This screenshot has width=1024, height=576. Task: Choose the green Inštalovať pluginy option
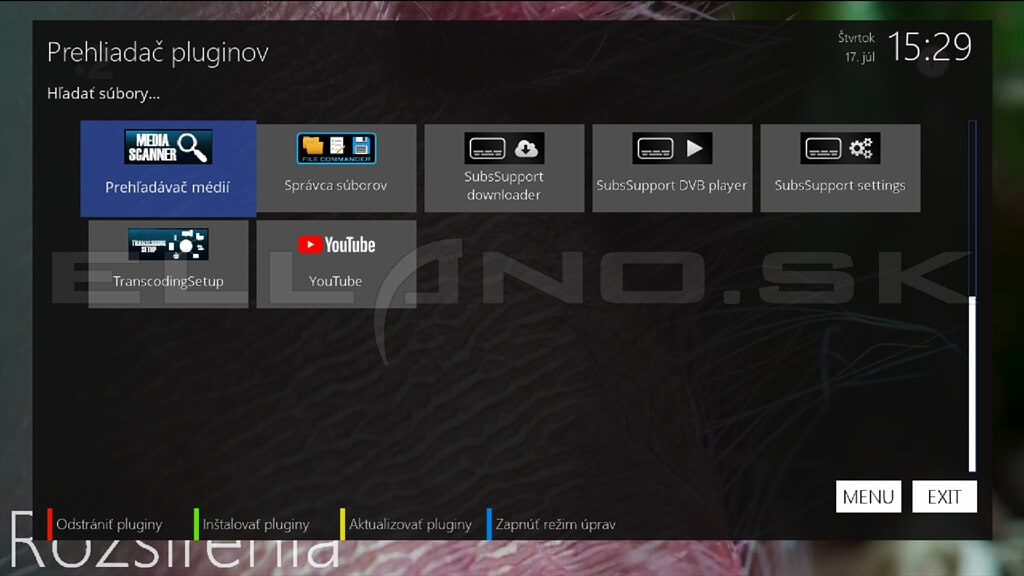pos(255,524)
